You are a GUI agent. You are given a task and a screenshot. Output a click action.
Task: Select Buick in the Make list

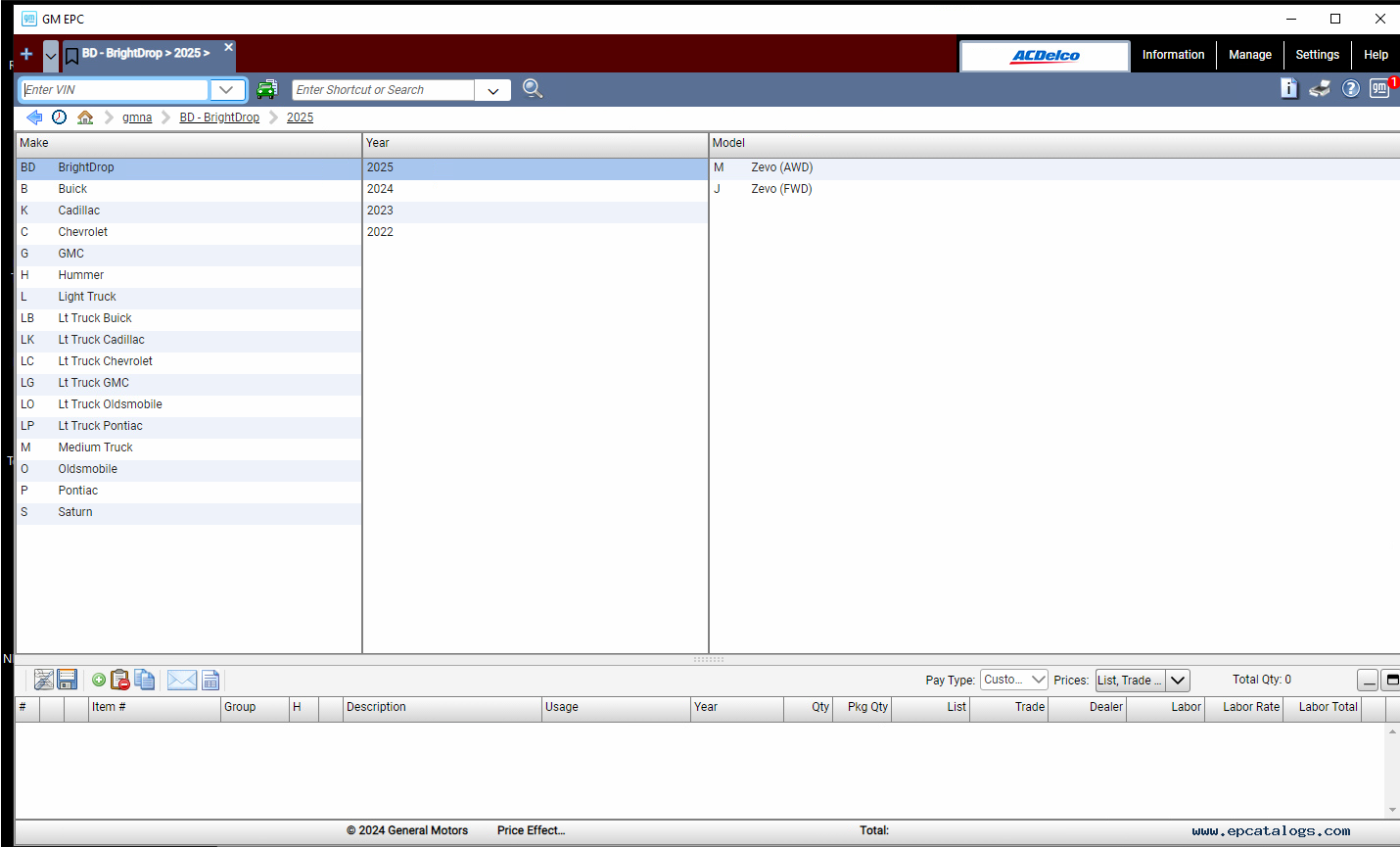pos(189,189)
